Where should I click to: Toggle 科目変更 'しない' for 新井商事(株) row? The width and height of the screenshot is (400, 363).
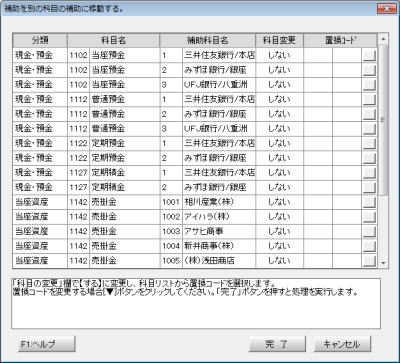coord(279,246)
